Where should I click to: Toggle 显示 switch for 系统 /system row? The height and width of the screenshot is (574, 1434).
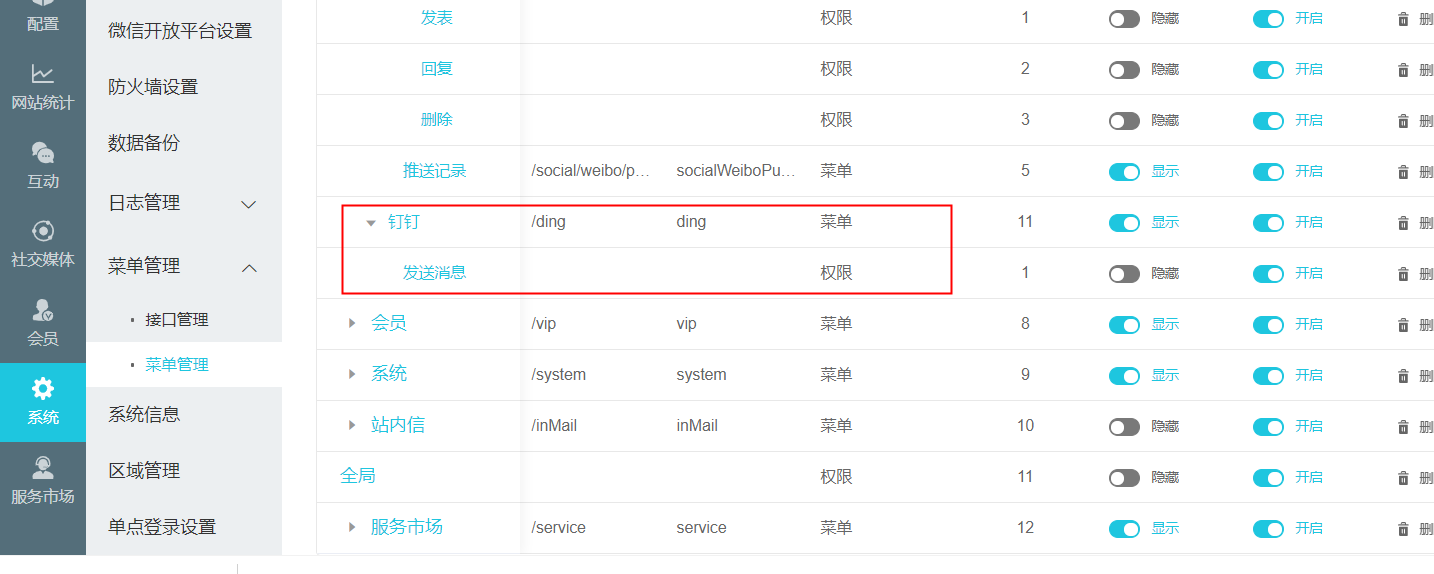[x=1124, y=375]
